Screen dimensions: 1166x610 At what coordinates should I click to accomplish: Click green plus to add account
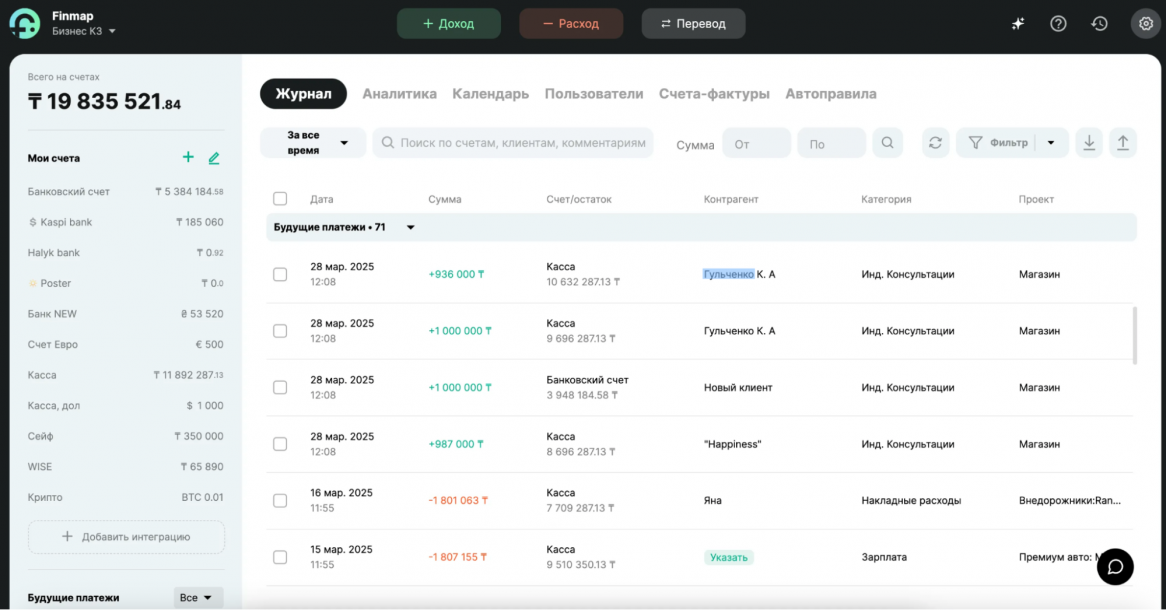pyautogui.click(x=188, y=158)
